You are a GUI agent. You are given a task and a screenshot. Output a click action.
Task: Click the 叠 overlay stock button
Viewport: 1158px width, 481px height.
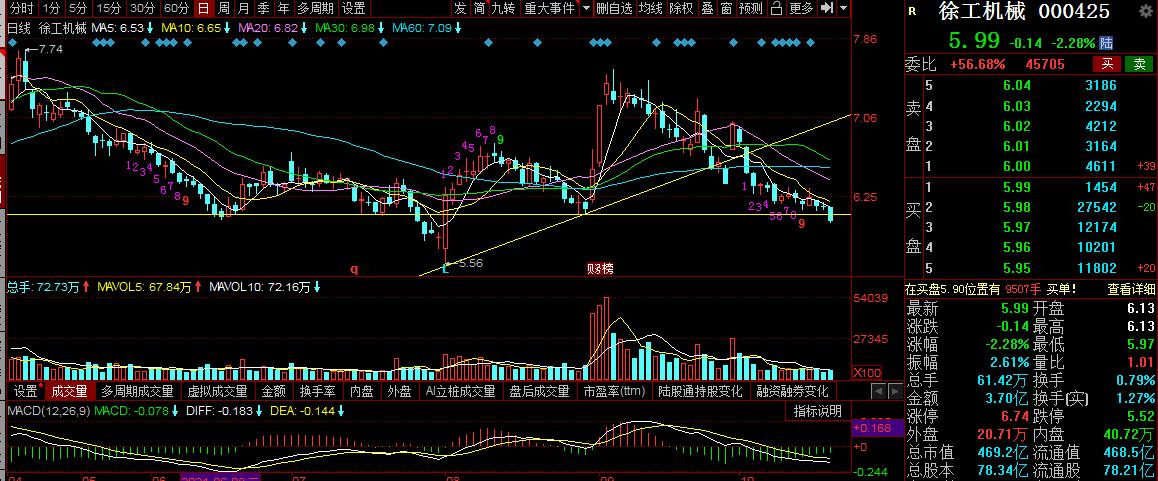pos(707,9)
